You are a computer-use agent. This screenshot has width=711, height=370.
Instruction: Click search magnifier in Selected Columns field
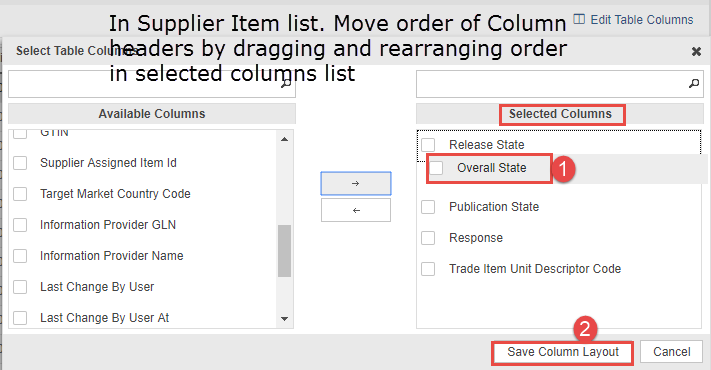click(694, 83)
